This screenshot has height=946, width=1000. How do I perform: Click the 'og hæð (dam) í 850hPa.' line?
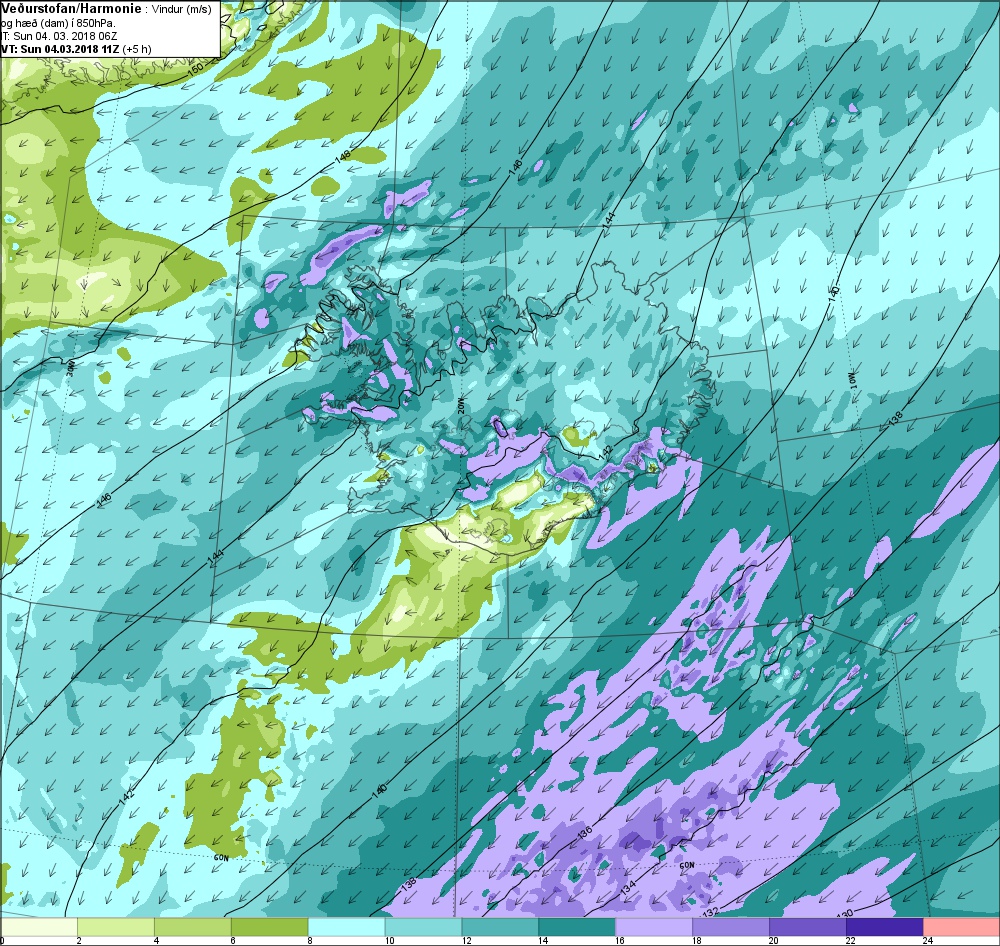pos(58,23)
